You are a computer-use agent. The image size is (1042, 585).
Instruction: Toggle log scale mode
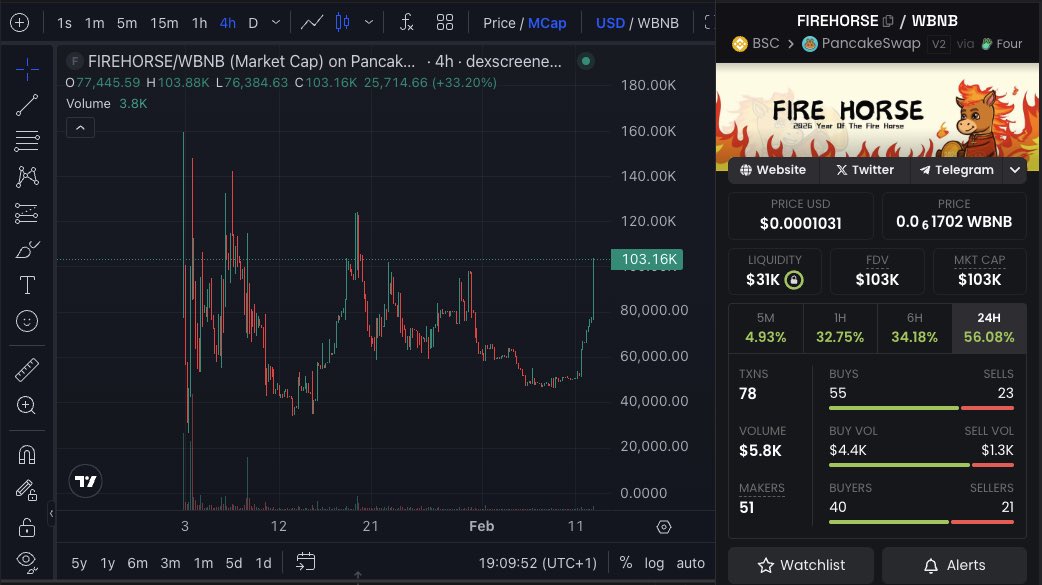tap(654, 563)
